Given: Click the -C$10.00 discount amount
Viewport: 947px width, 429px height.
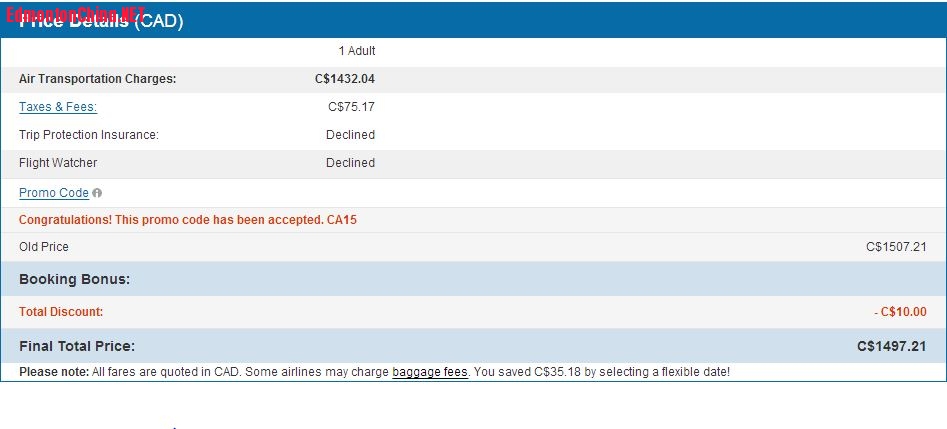Looking at the screenshot, I should (900, 312).
